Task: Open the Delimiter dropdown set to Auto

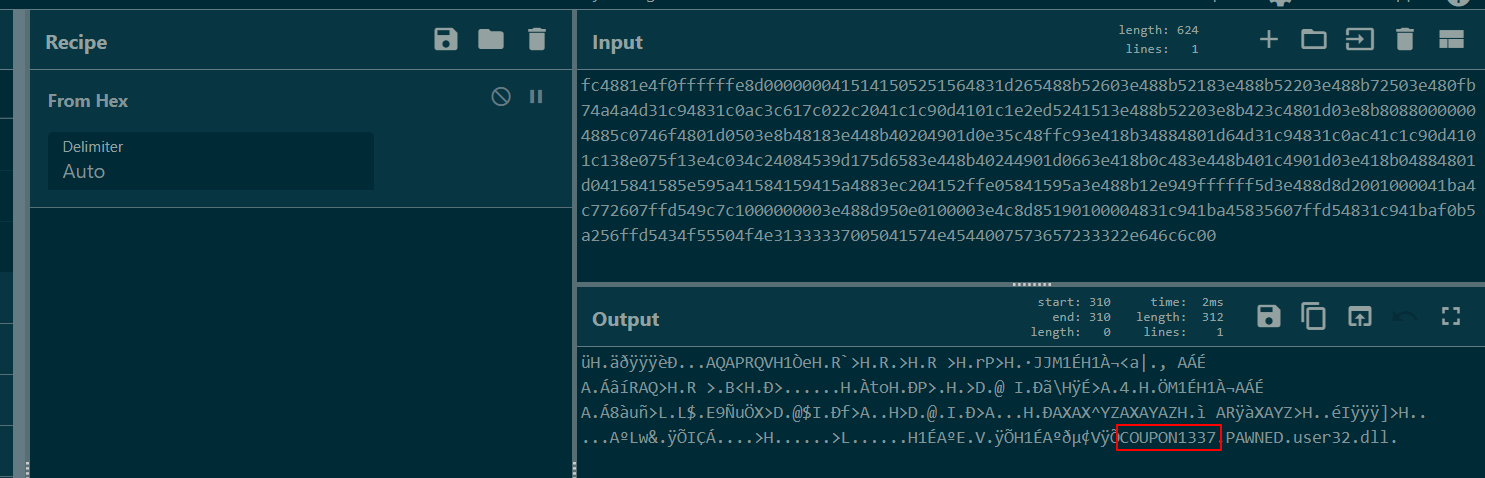Action: pos(210,161)
